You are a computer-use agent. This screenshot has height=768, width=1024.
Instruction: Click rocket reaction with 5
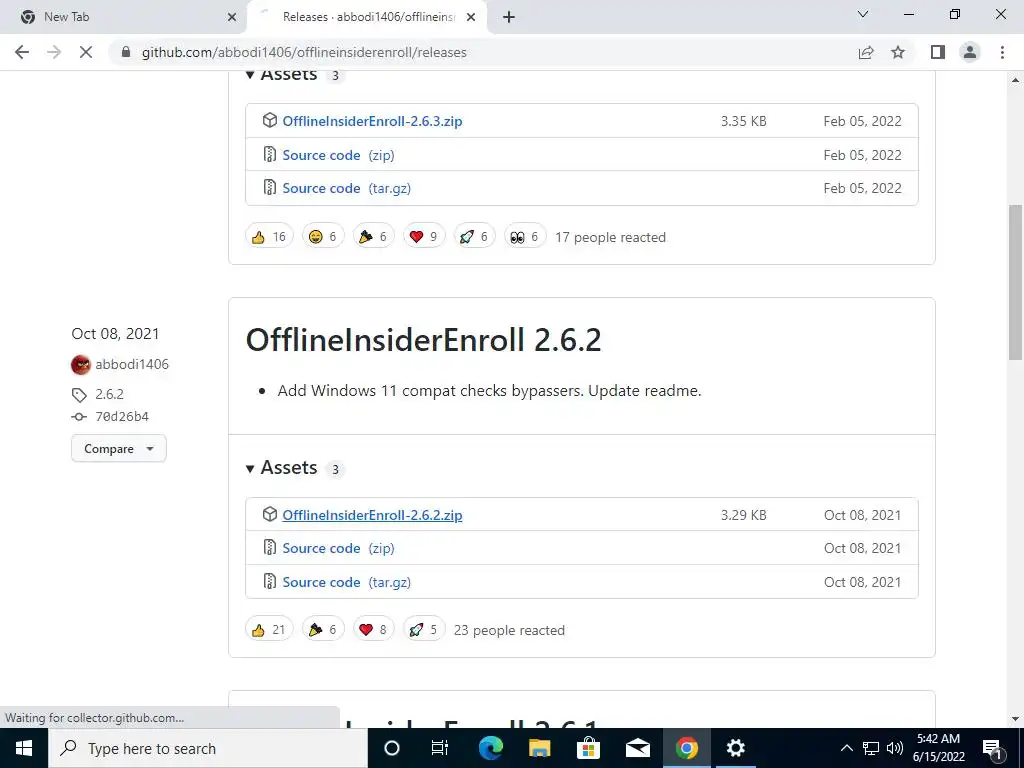pos(423,630)
